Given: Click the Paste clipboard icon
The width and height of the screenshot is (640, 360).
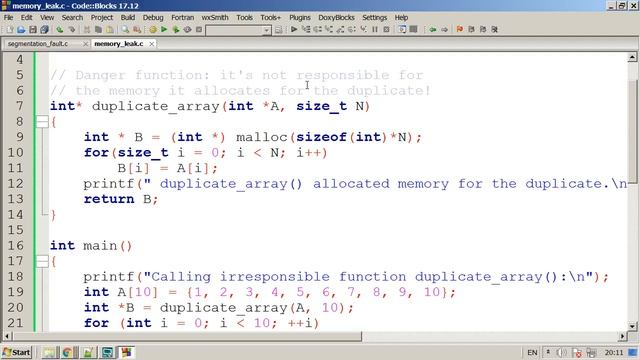Looking at the screenshot, I should [110, 29].
